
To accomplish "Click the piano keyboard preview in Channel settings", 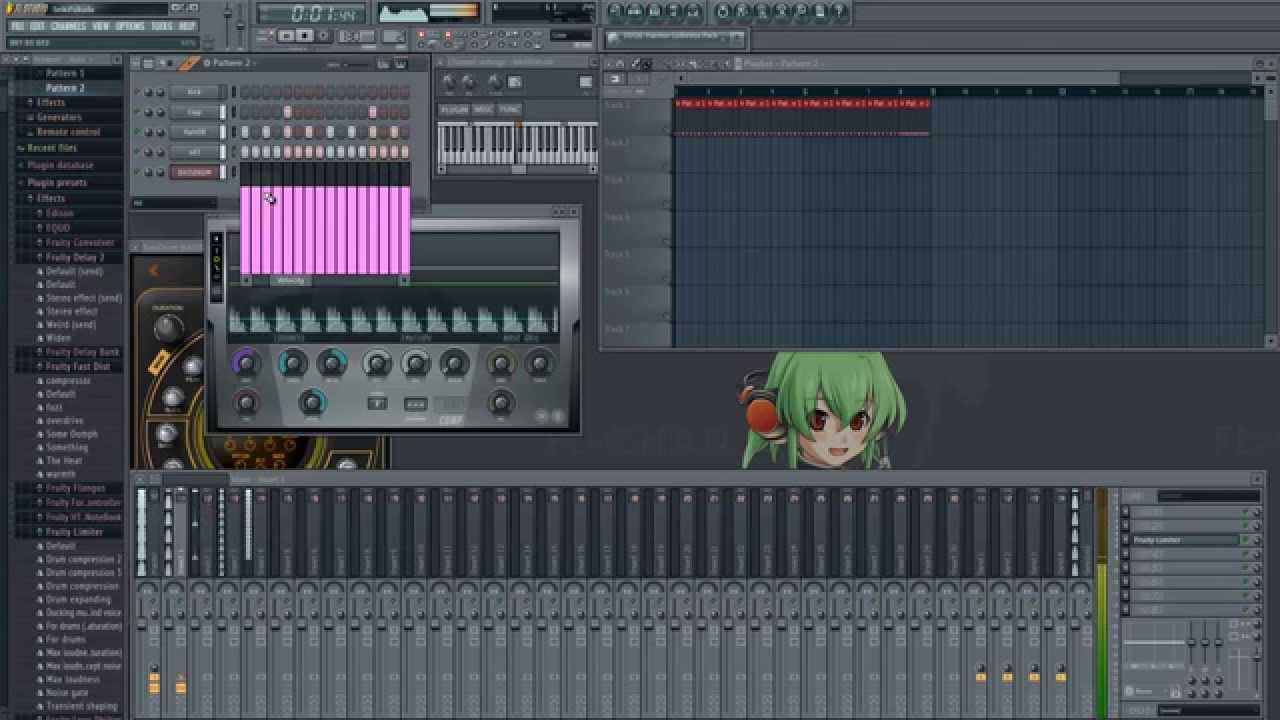I will [x=516, y=145].
